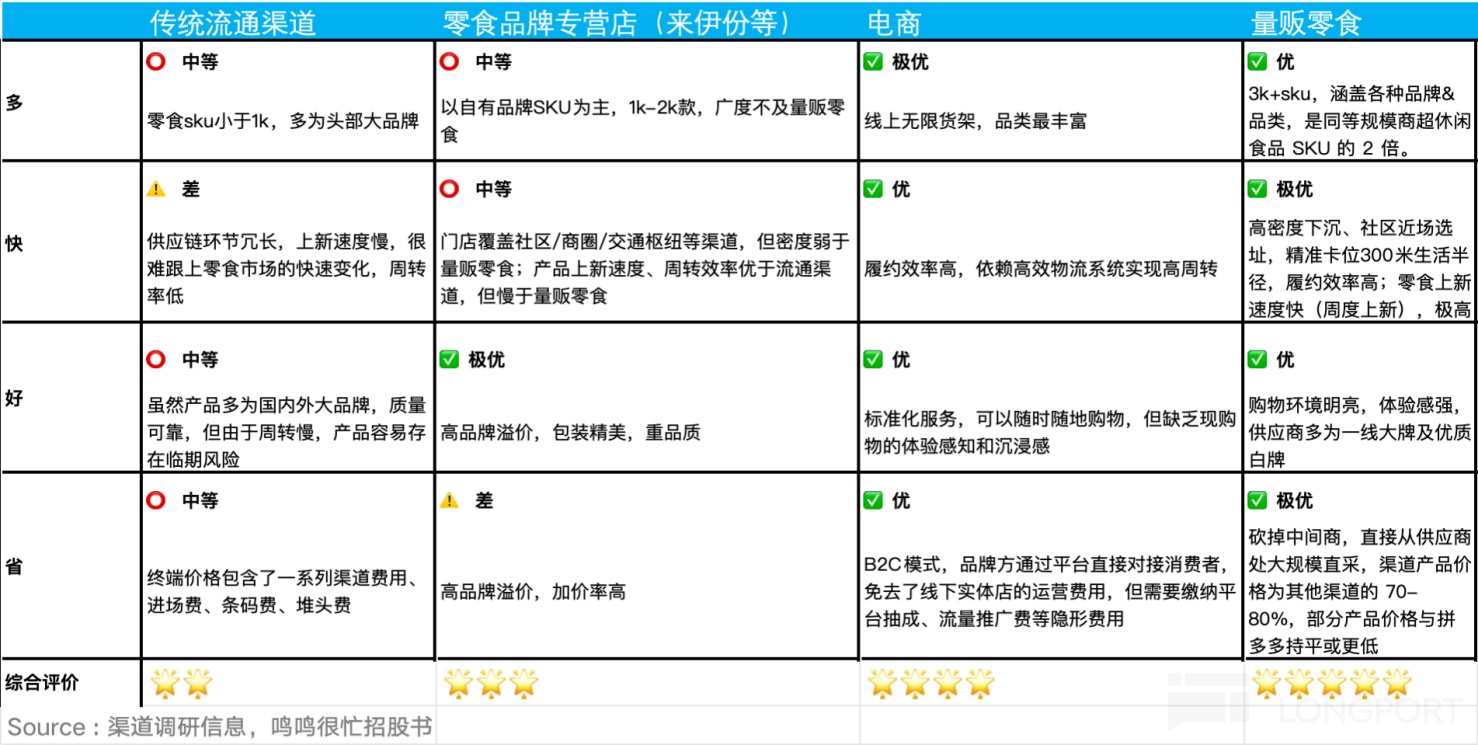Click the 省 row label
1478x745 pixels.
click(14, 567)
